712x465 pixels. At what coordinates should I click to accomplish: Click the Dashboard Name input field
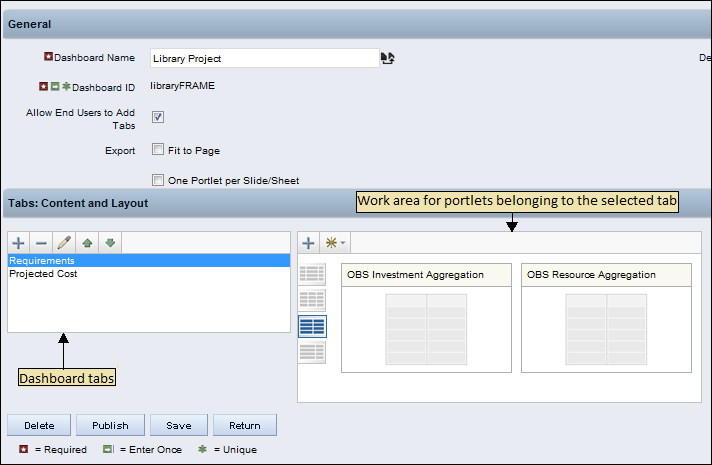coord(265,58)
